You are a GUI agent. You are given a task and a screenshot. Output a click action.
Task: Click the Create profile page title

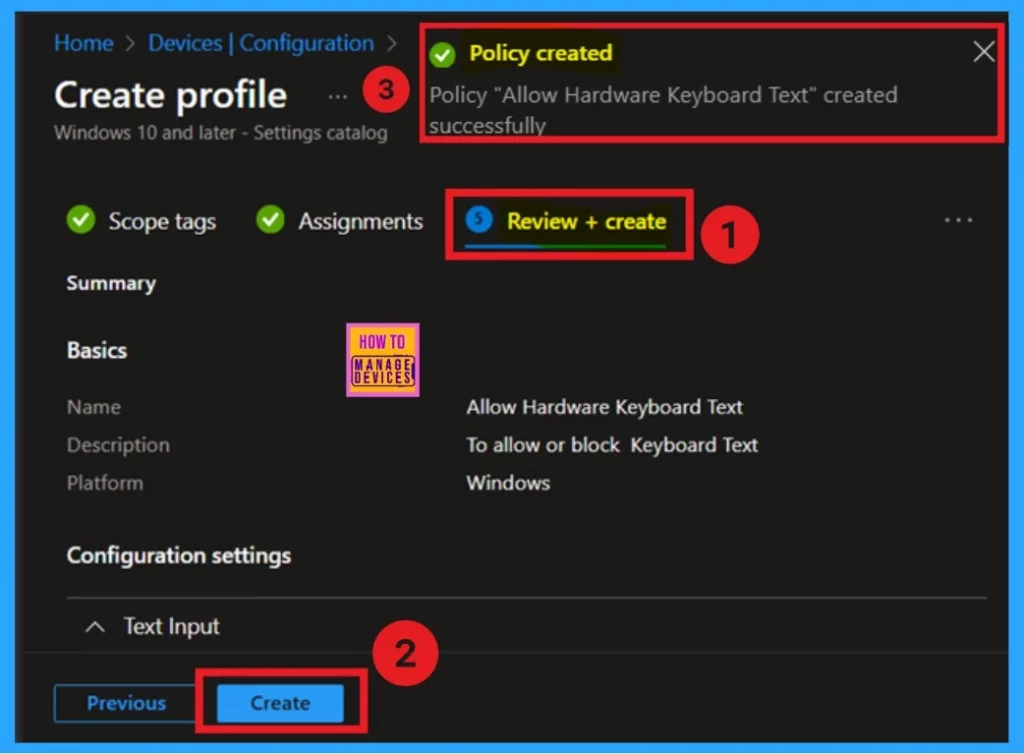click(x=170, y=95)
